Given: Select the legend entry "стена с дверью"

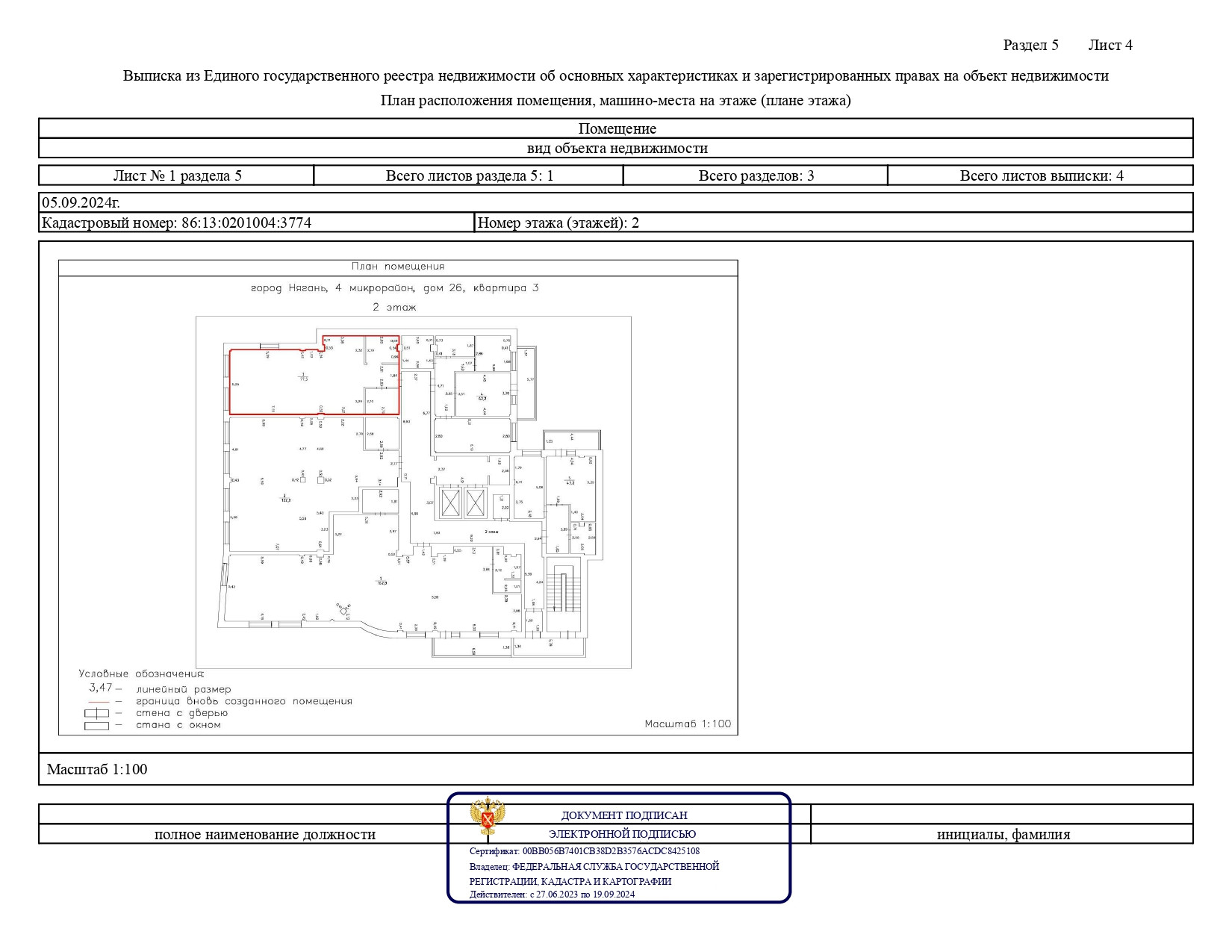Looking at the screenshot, I should point(182,713).
